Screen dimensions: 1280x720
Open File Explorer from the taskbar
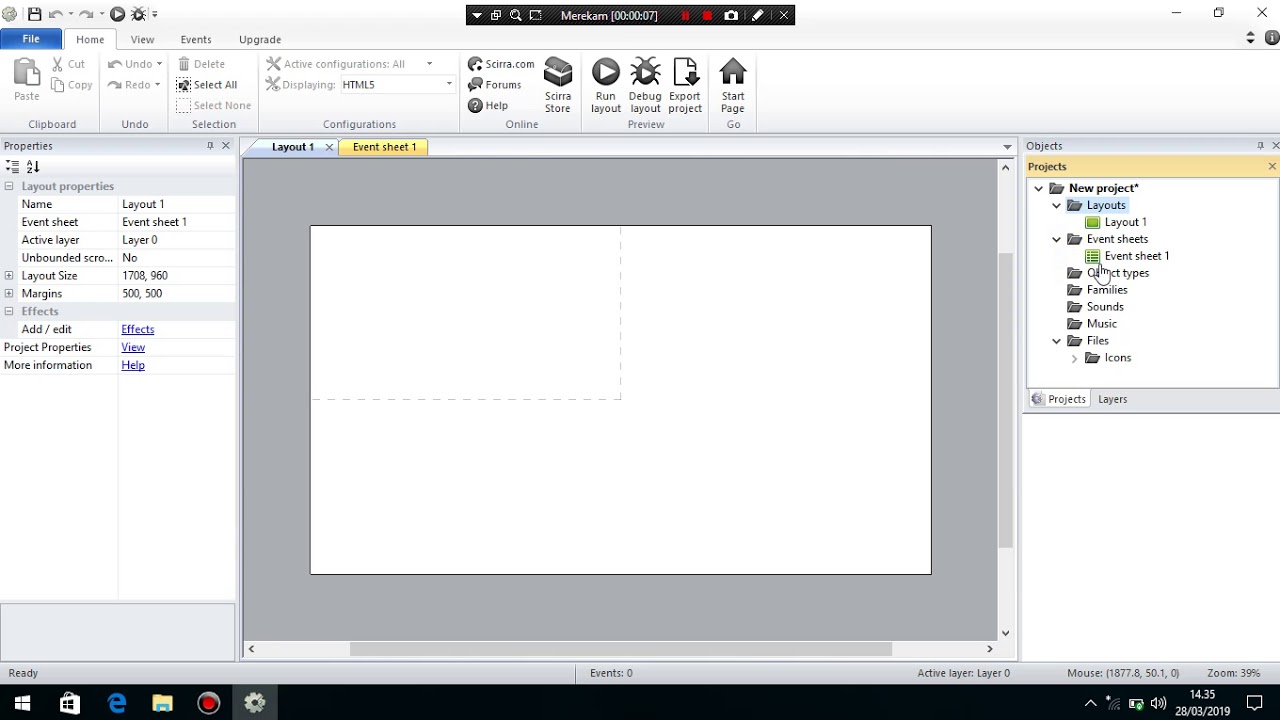(162, 704)
